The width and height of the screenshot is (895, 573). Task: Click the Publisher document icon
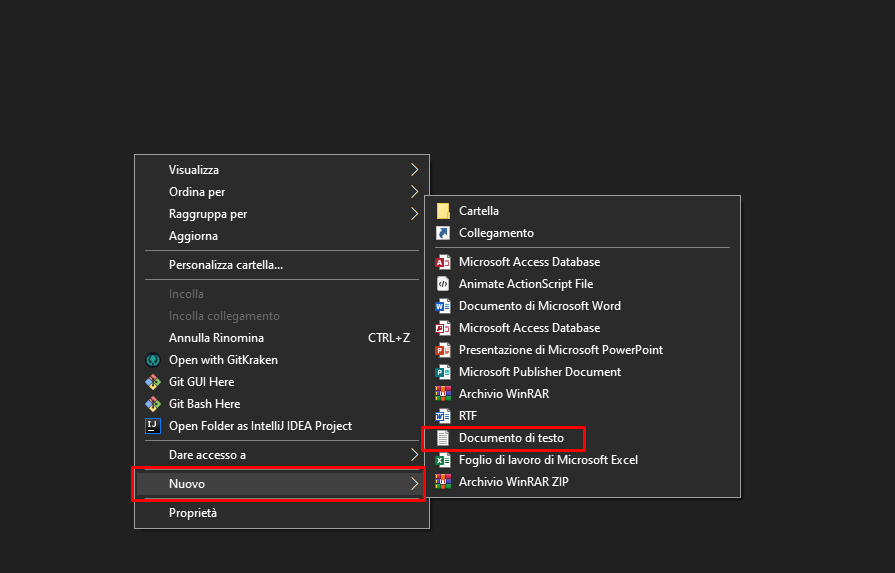(443, 372)
